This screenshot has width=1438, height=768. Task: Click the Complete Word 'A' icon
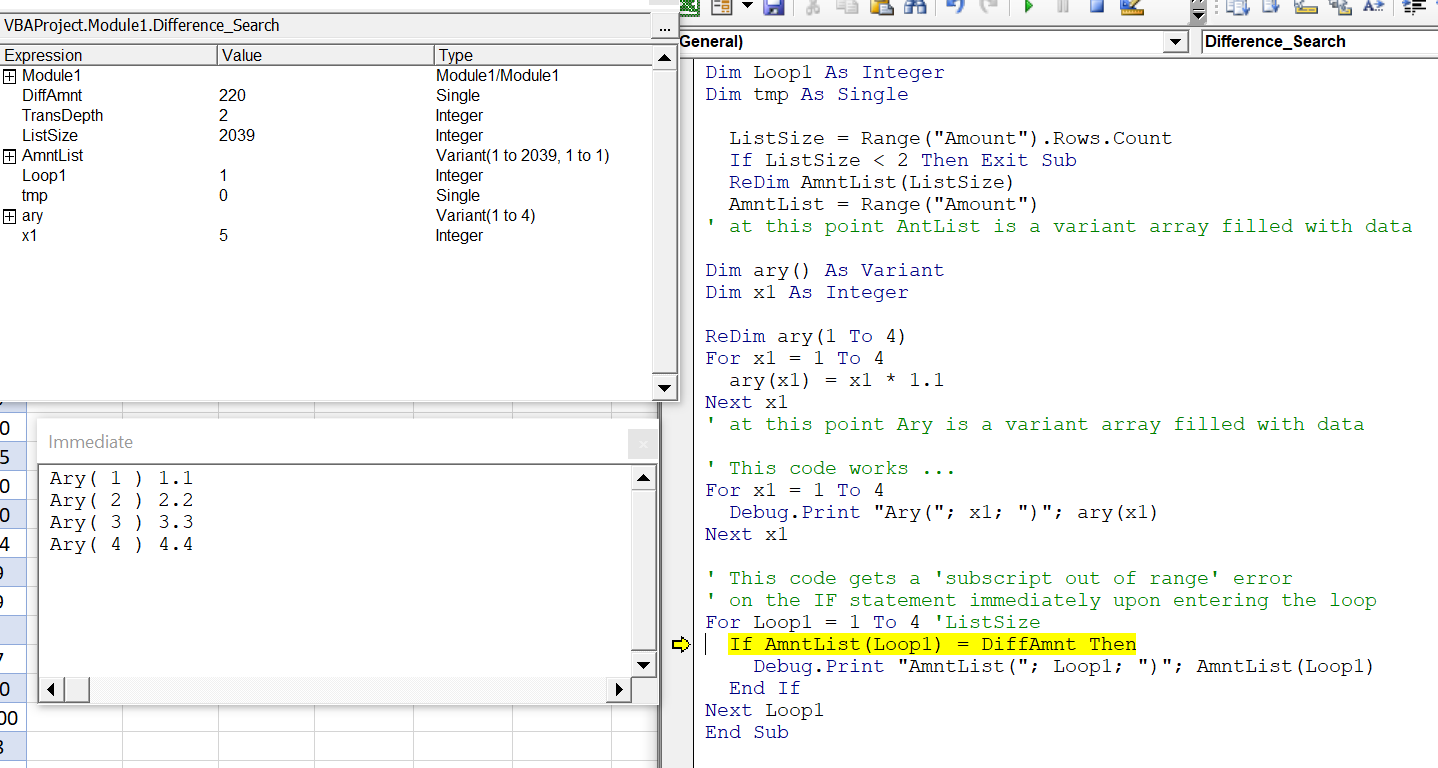pos(1374,6)
